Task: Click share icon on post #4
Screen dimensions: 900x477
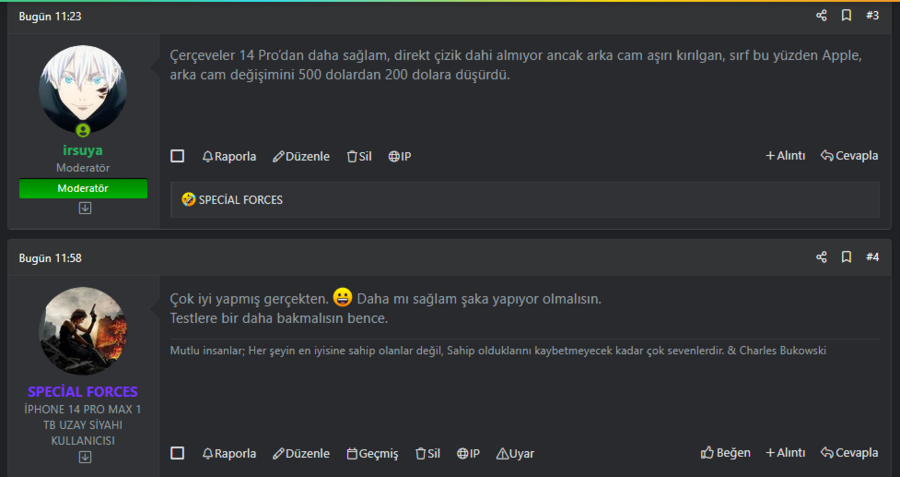Action: (821, 258)
